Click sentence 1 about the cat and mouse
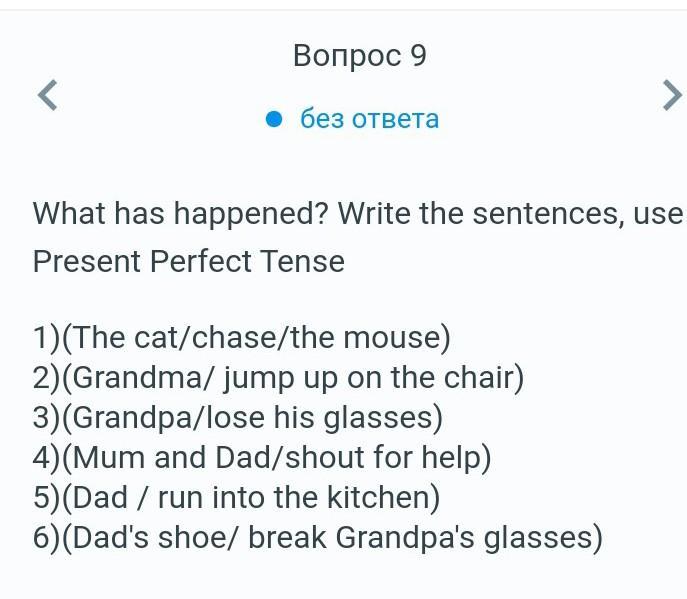This screenshot has height=599, width=687. coord(242,338)
